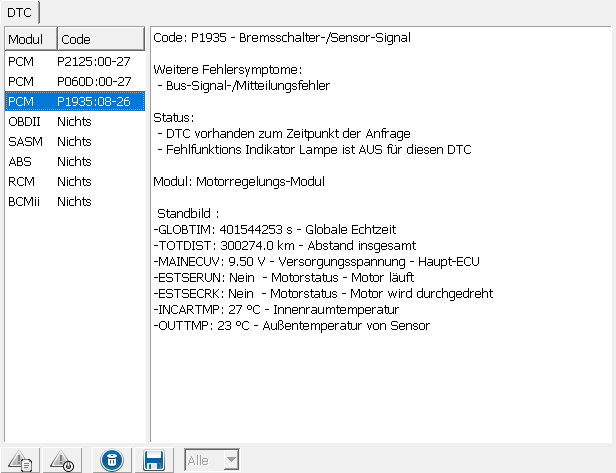Select the RCM module row
This screenshot has height=473, width=616.
[x=76, y=181]
